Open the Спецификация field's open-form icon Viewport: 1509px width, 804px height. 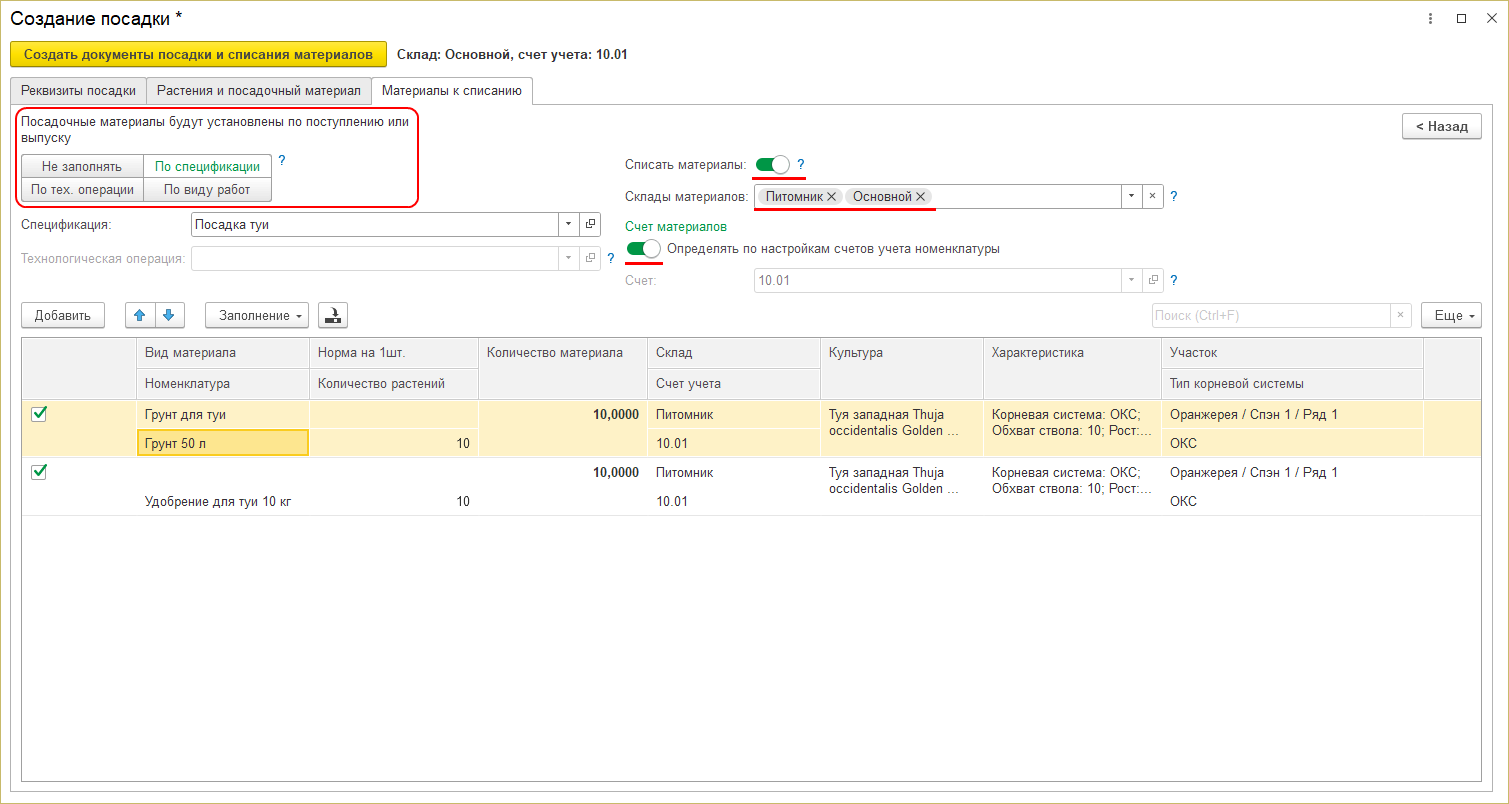[590, 225]
